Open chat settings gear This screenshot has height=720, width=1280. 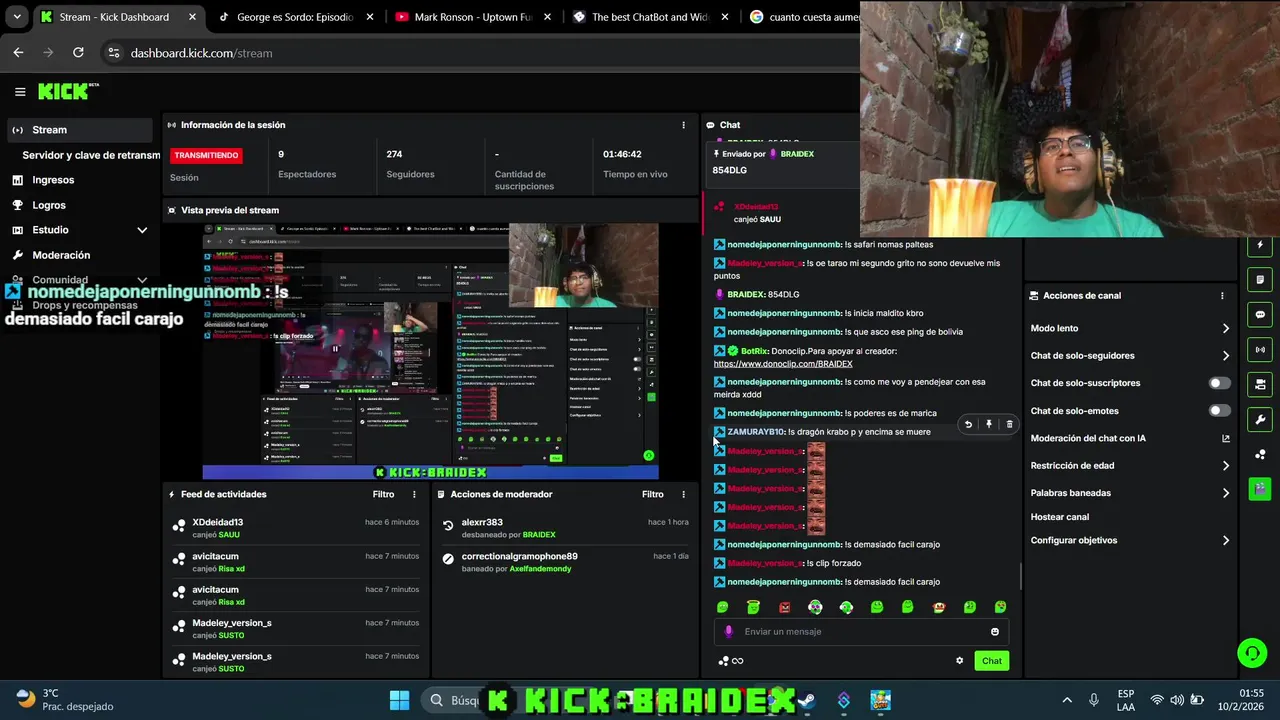[960, 660]
